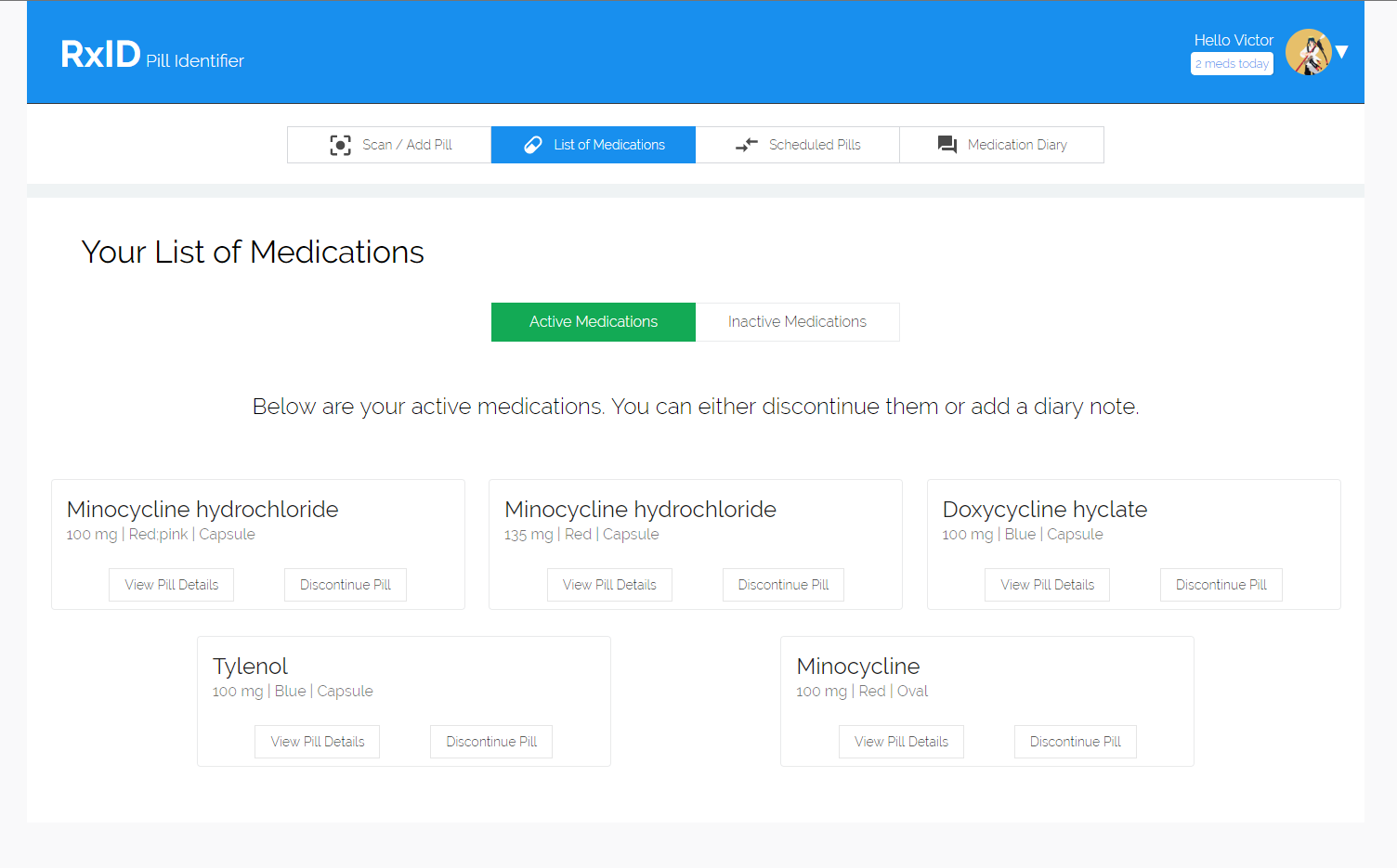
Task: Discontinue the Tylenol pill
Action: click(490, 742)
